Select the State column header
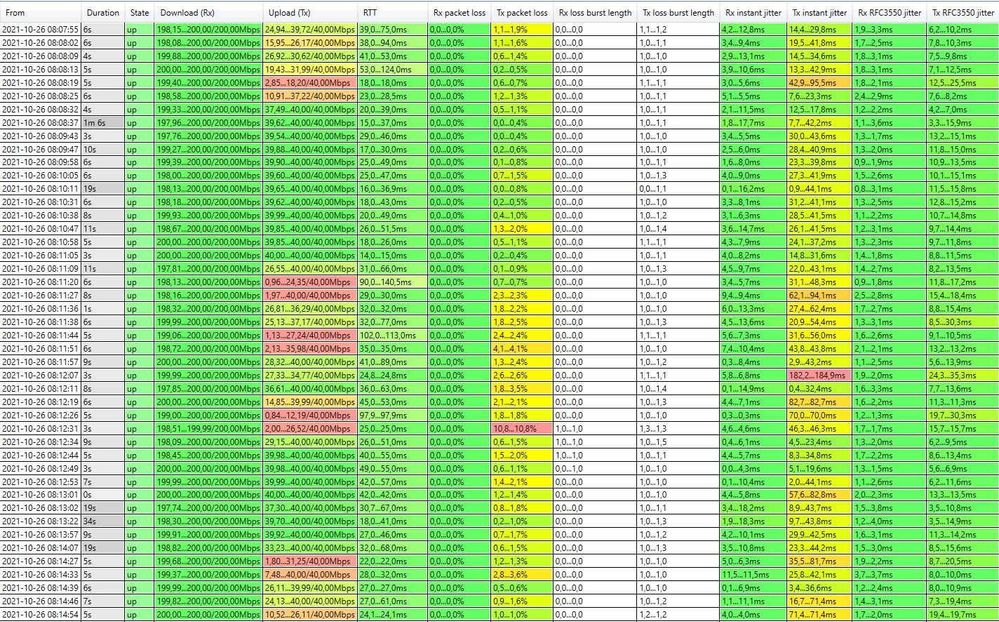 [x=139, y=12]
